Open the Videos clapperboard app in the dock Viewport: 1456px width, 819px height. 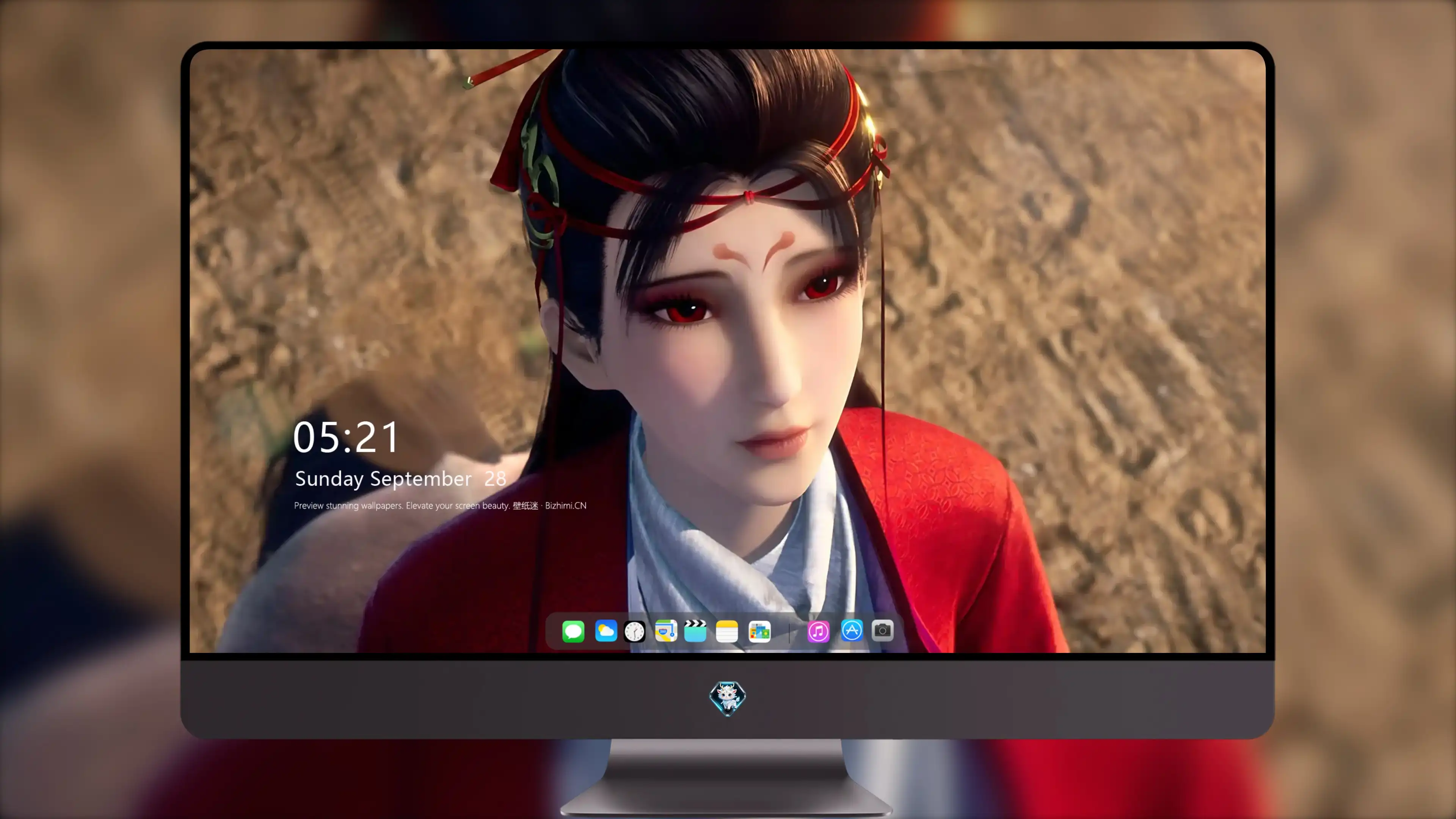point(695,631)
